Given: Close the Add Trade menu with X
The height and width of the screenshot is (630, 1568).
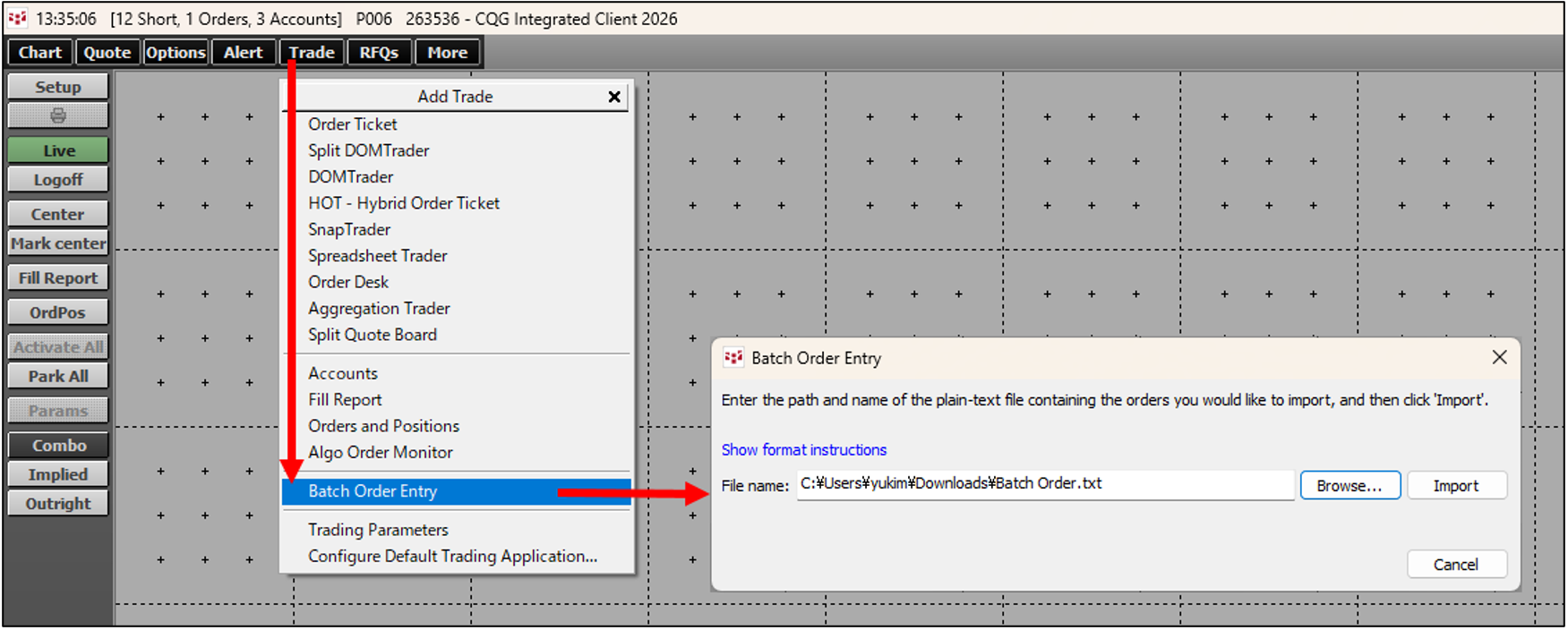Looking at the screenshot, I should (614, 97).
